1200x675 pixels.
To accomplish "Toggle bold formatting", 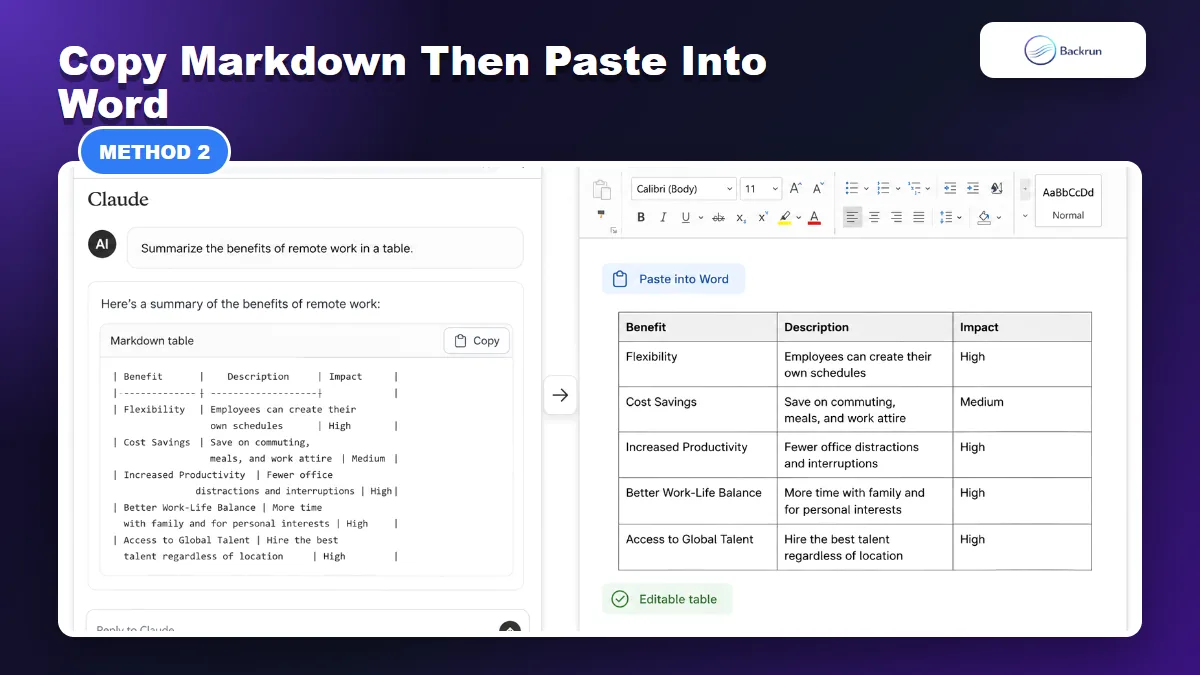I will 641,217.
